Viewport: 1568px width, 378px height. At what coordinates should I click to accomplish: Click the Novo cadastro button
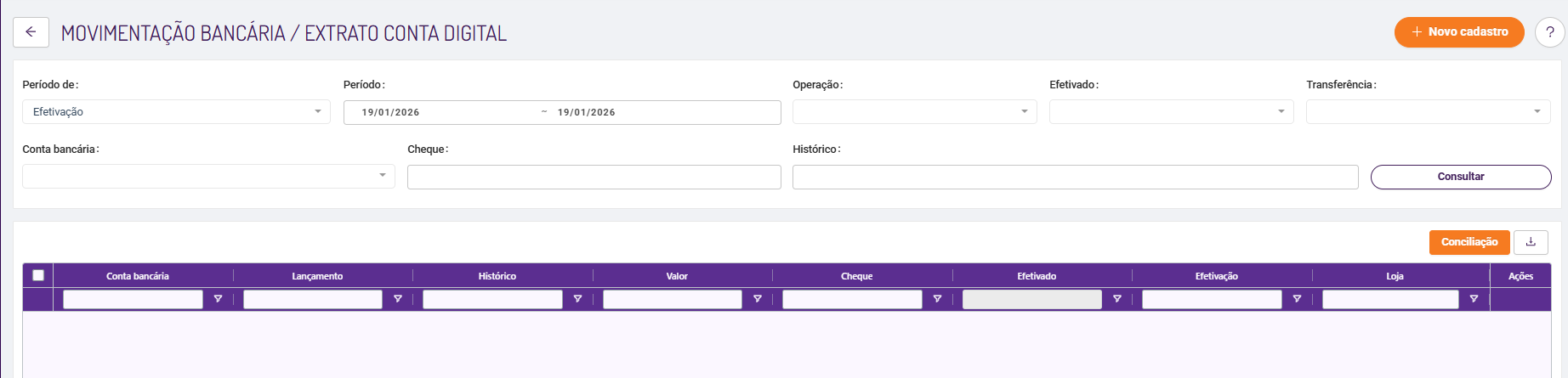pyautogui.click(x=1459, y=32)
